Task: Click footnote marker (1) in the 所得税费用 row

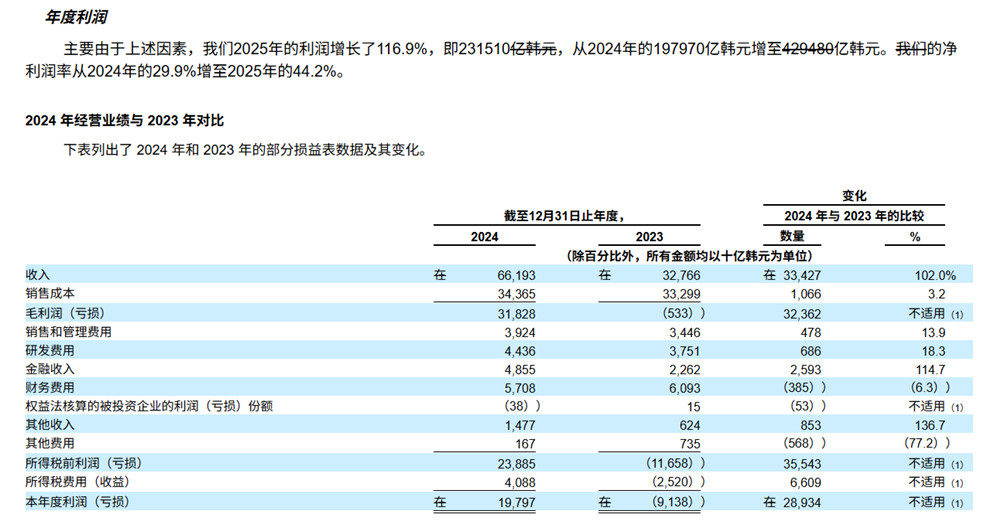Action: point(957,483)
